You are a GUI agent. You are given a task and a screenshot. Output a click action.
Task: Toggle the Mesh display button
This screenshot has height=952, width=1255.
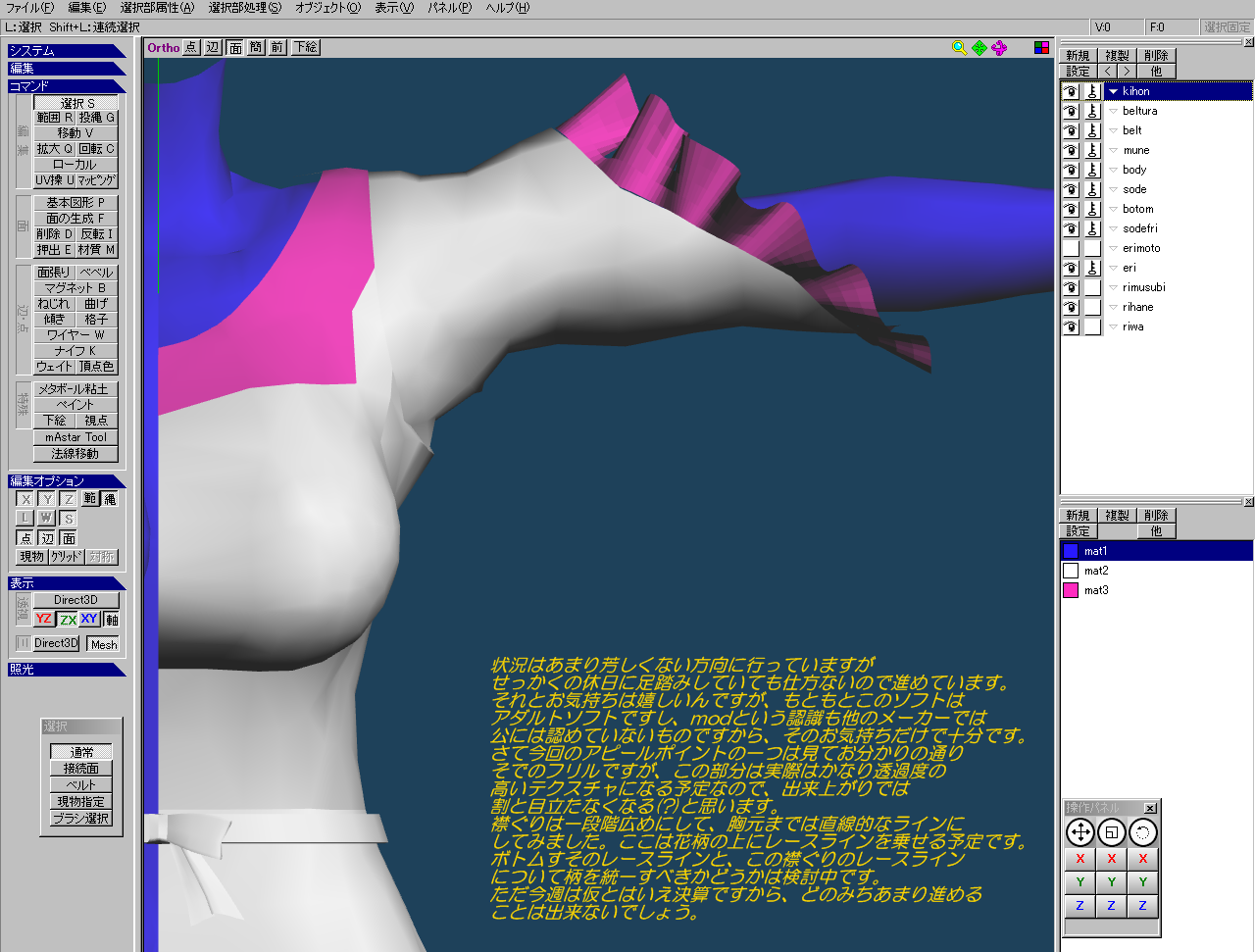(103, 644)
